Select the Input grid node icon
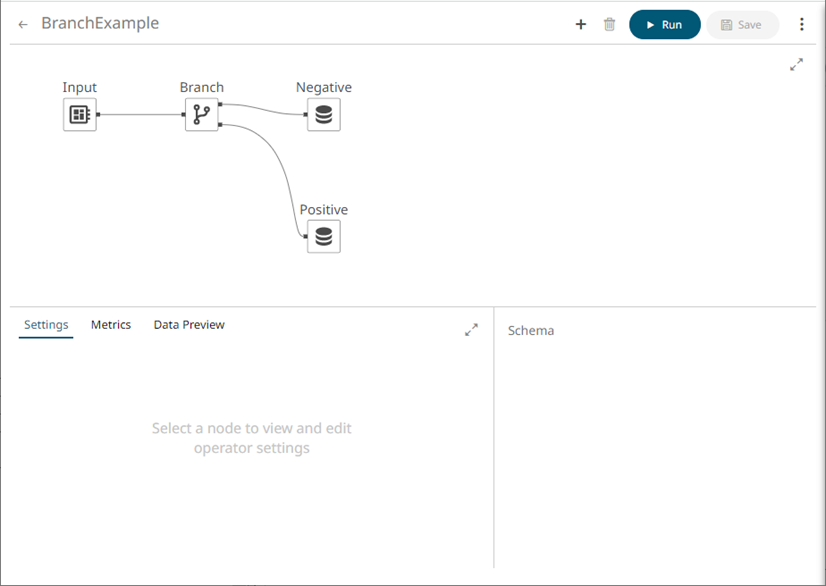The height and width of the screenshot is (586, 826). (80, 114)
